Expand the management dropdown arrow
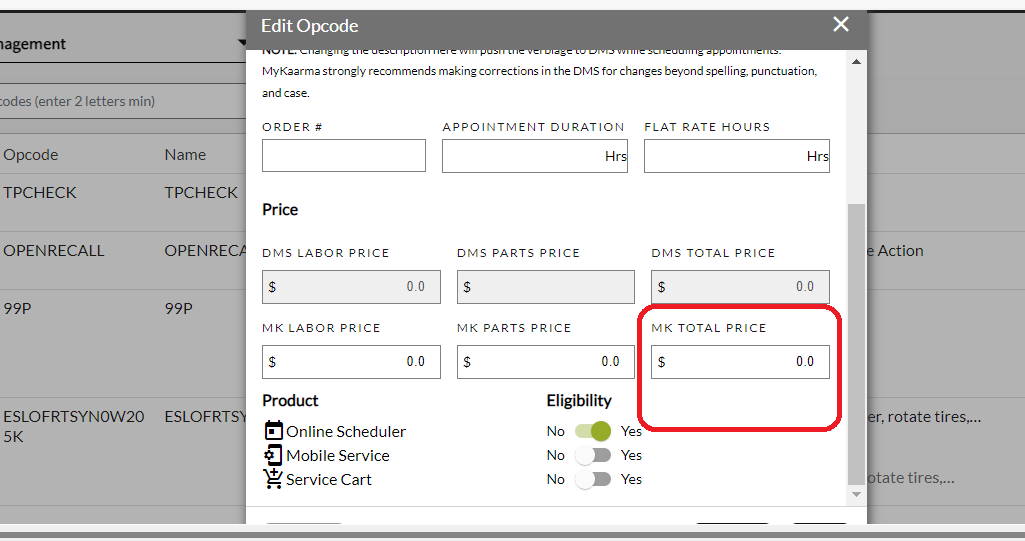The image size is (1025, 541). click(242, 43)
